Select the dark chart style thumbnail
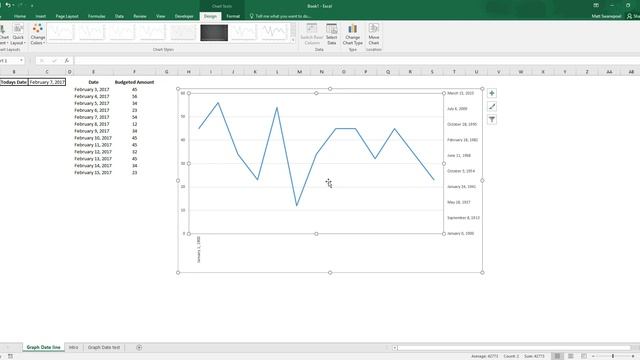Viewport: 640px width, 360px height. [214, 33]
